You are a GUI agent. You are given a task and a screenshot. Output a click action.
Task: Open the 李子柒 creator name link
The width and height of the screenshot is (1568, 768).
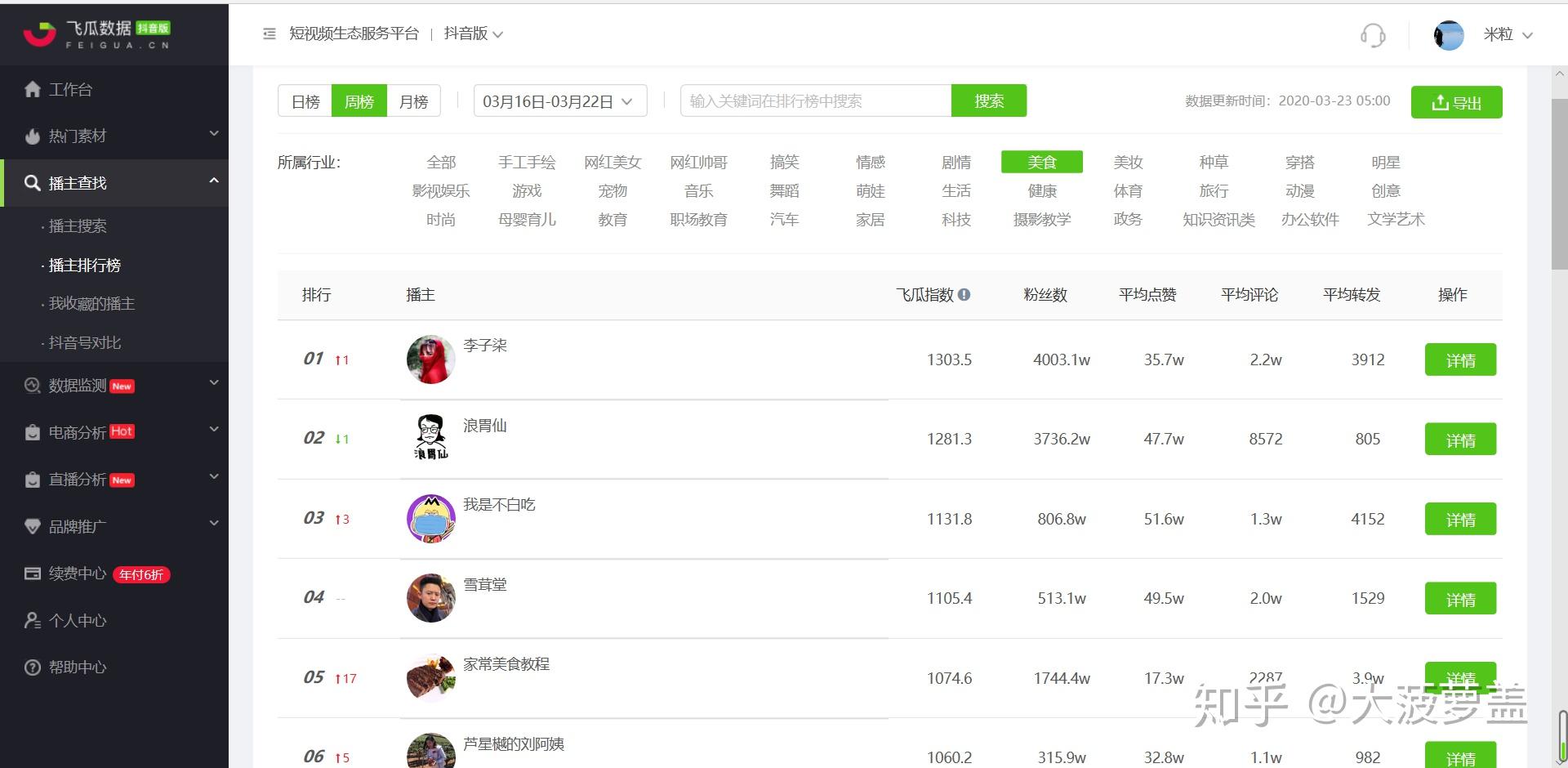pyautogui.click(x=485, y=346)
